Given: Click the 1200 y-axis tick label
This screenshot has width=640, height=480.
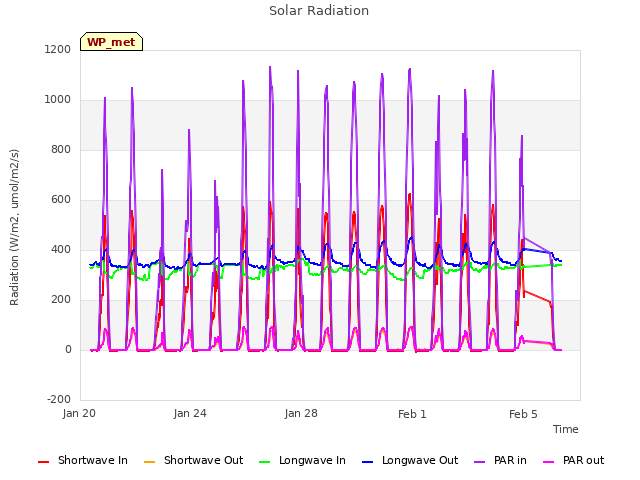Looking at the screenshot, I should [58, 49].
